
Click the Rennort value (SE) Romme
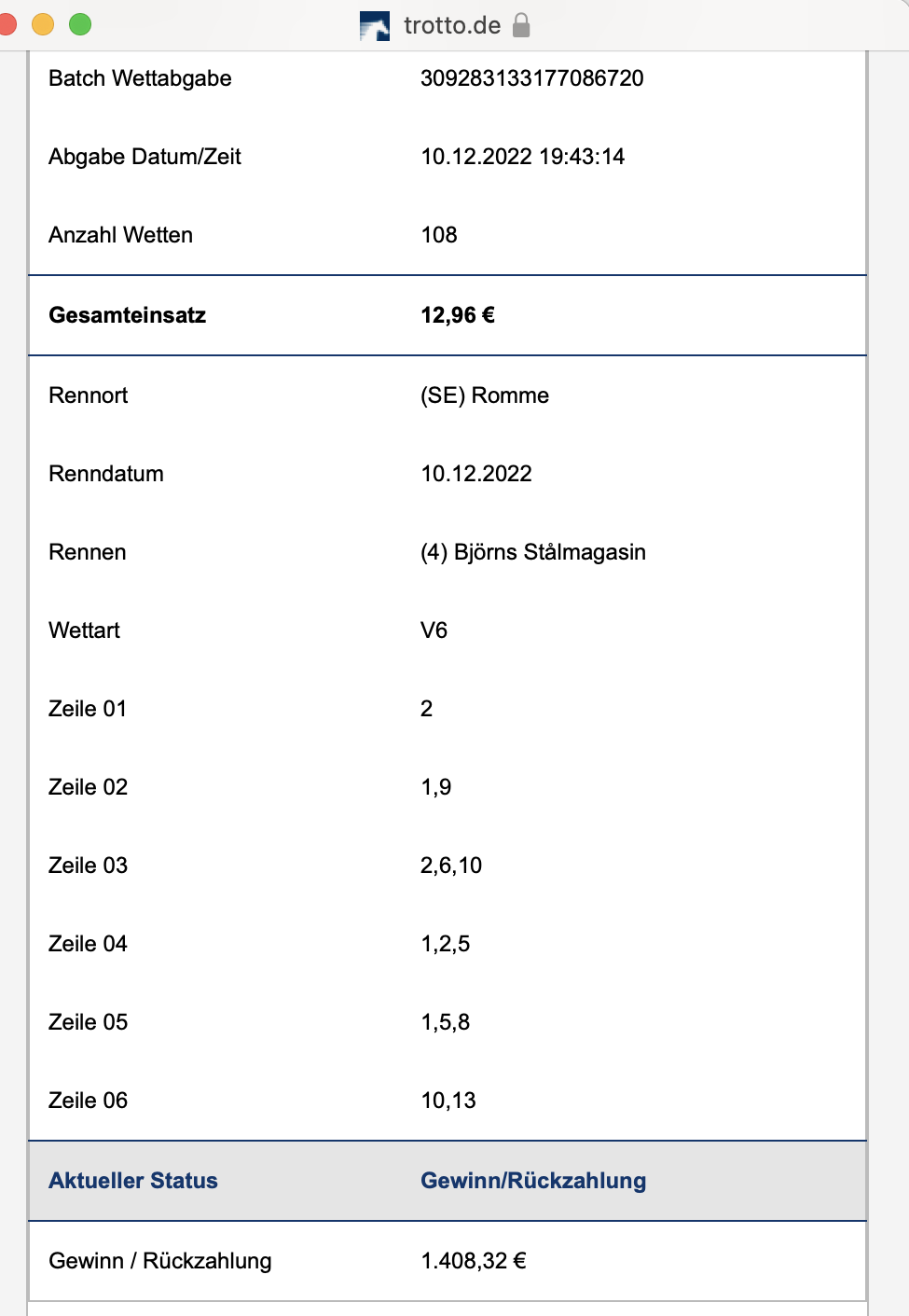tap(485, 395)
